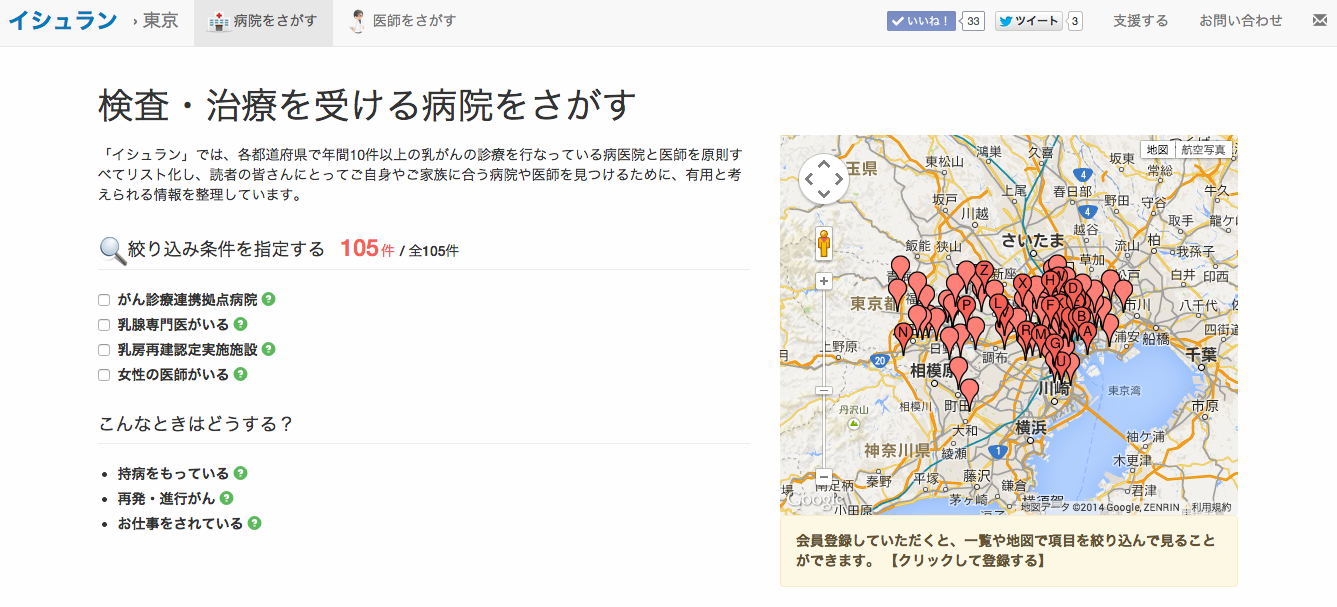Switch map to 航空写真 view

point(1203,150)
